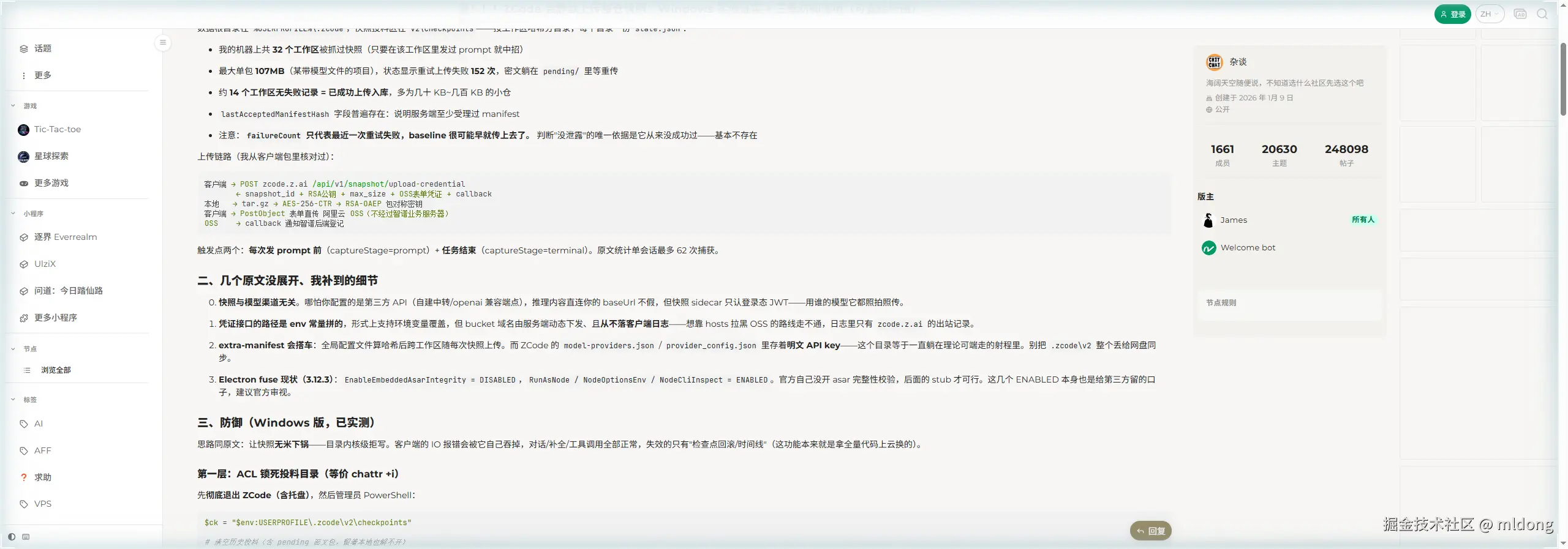Click the 所有人 badge next to James

click(1363, 220)
